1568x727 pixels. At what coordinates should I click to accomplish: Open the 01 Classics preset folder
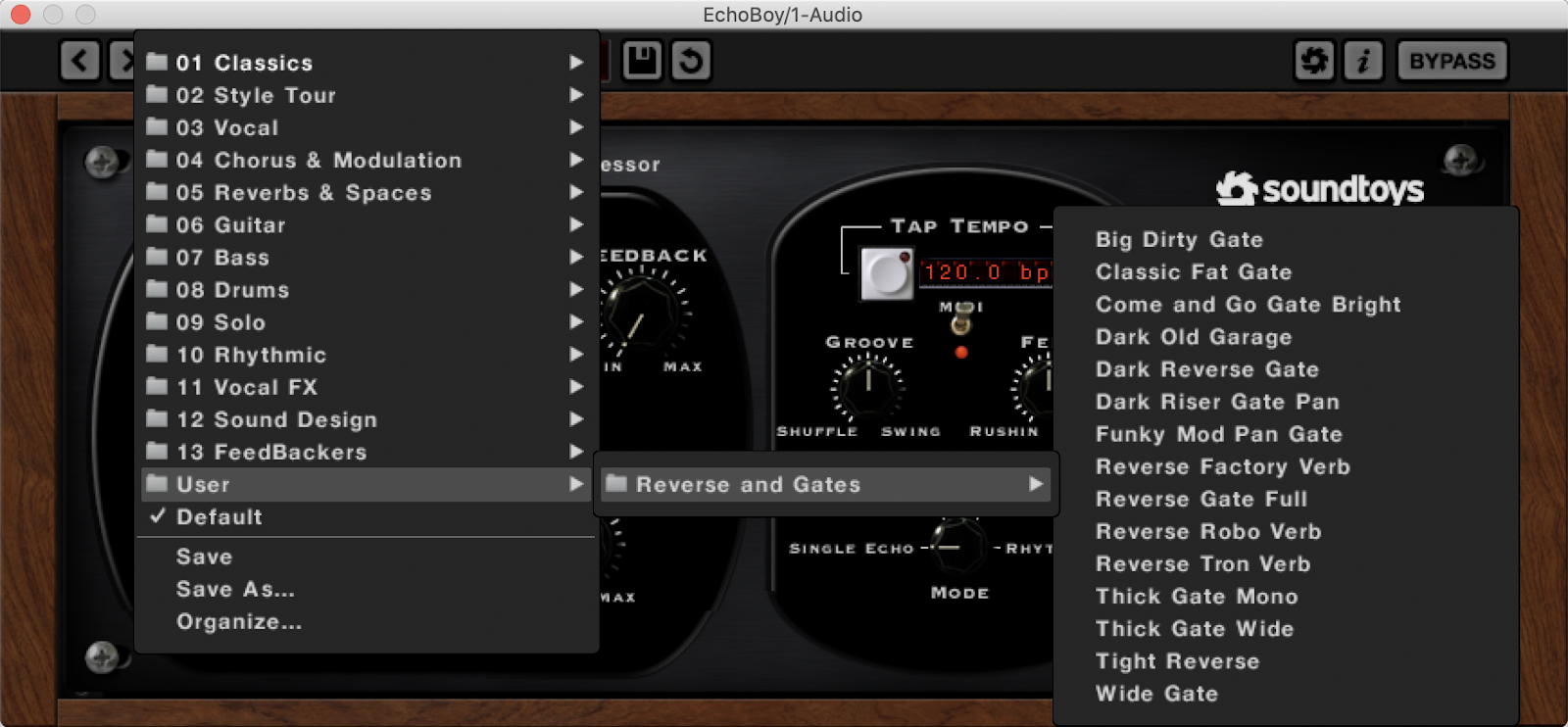point(366,63)
